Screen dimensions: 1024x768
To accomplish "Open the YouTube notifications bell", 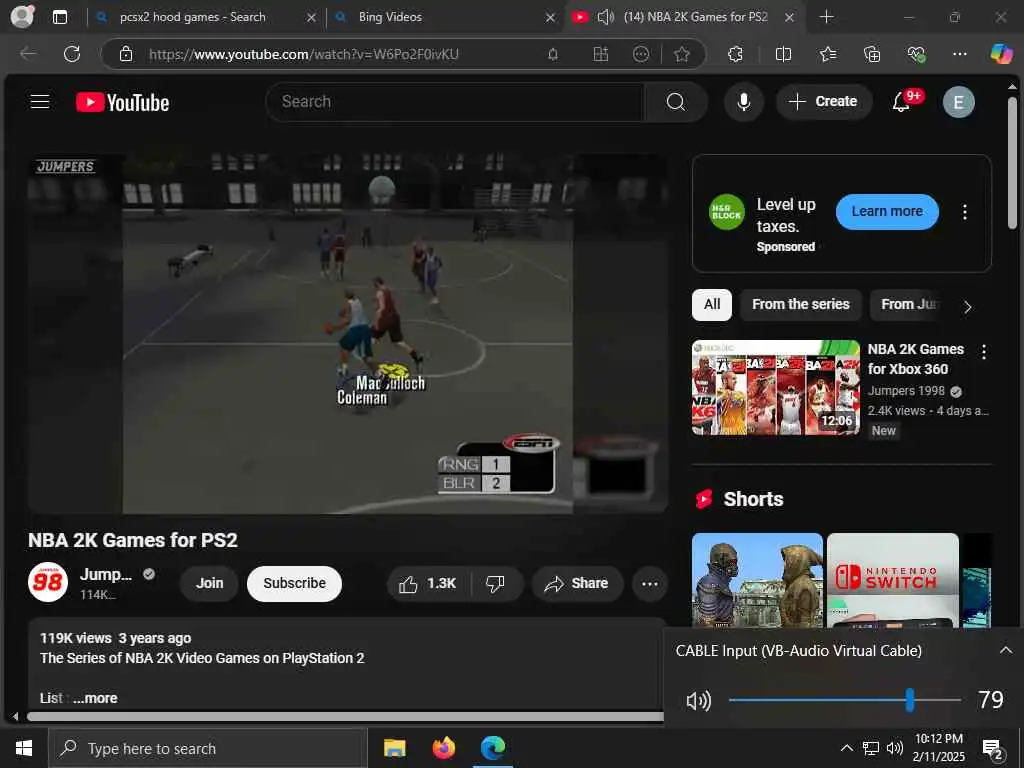I will [x=901, y=102].
